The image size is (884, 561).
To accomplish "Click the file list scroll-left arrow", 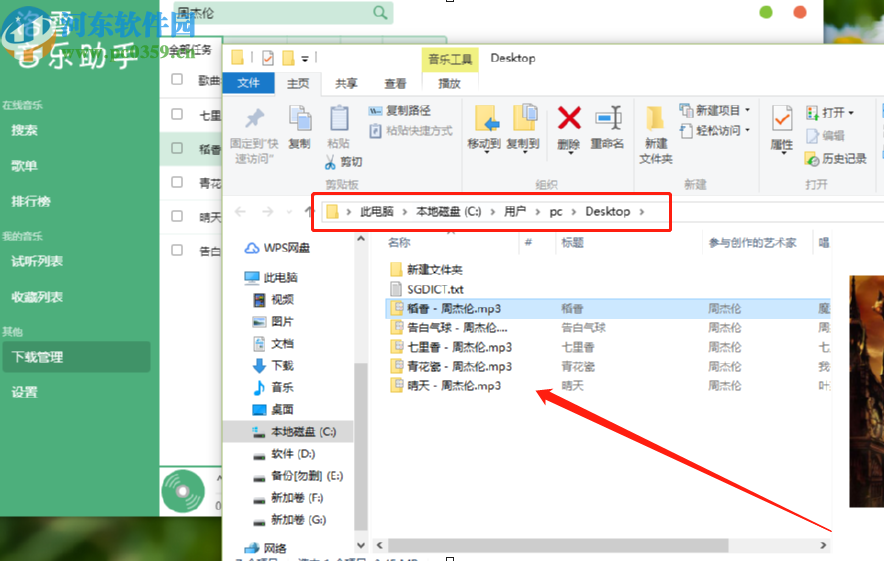I will (x=379, y=545).
